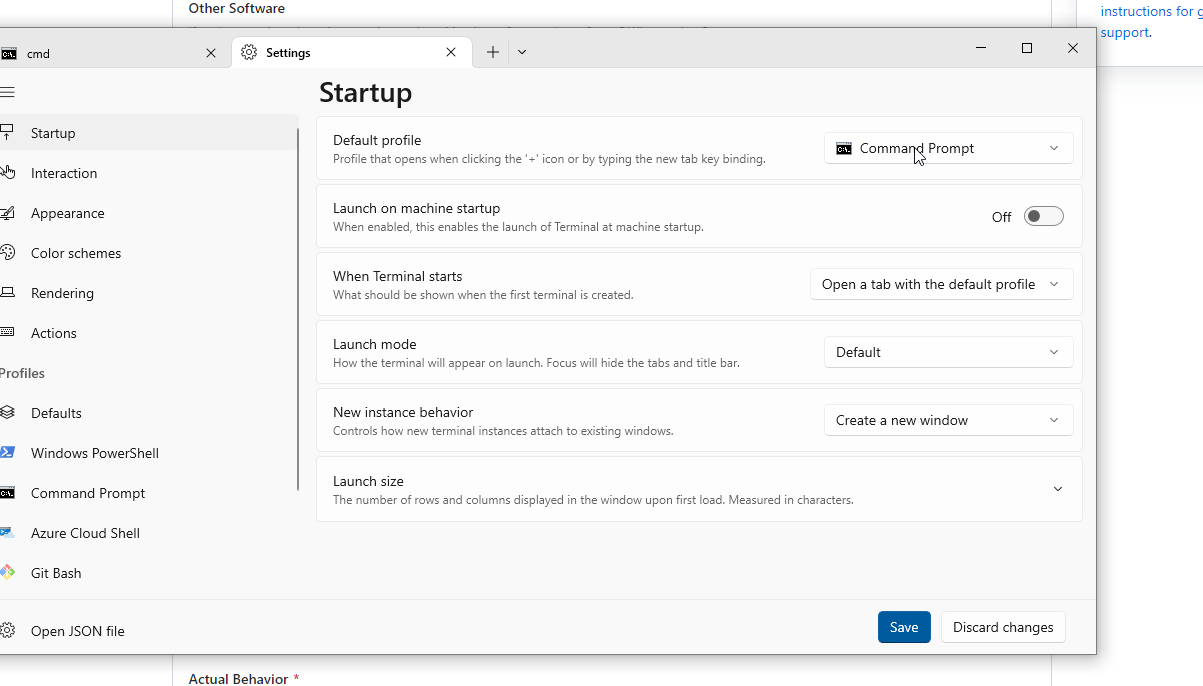Image resolution: width=1203 pixels, height=686 pixels.
Task: Open a new tab with plus button
Action: click(x=493, y=52)
